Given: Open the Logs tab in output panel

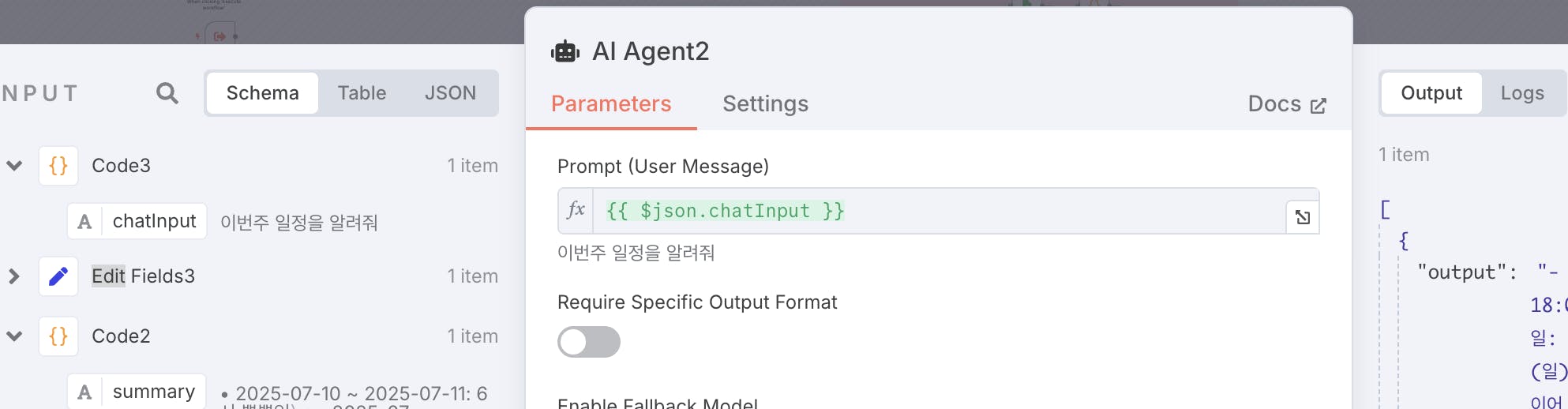Looking at the screenshot, I should (x=1522, y=93).
